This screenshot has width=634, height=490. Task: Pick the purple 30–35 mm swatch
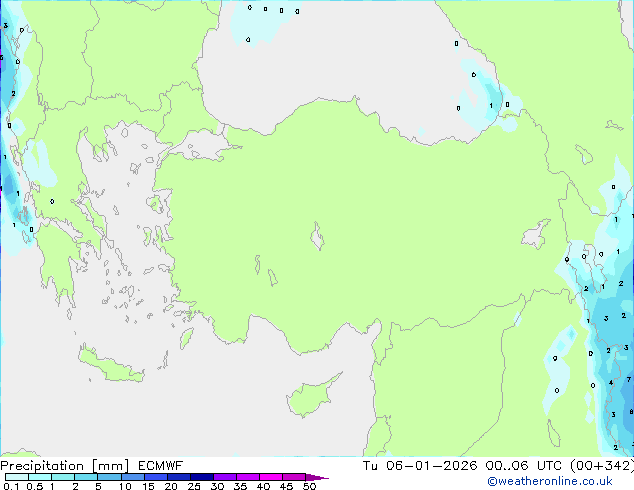click(x=224, y=477)
